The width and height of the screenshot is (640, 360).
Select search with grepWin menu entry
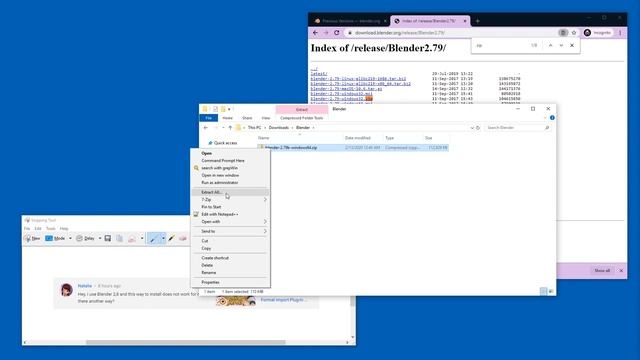(220, 168)
